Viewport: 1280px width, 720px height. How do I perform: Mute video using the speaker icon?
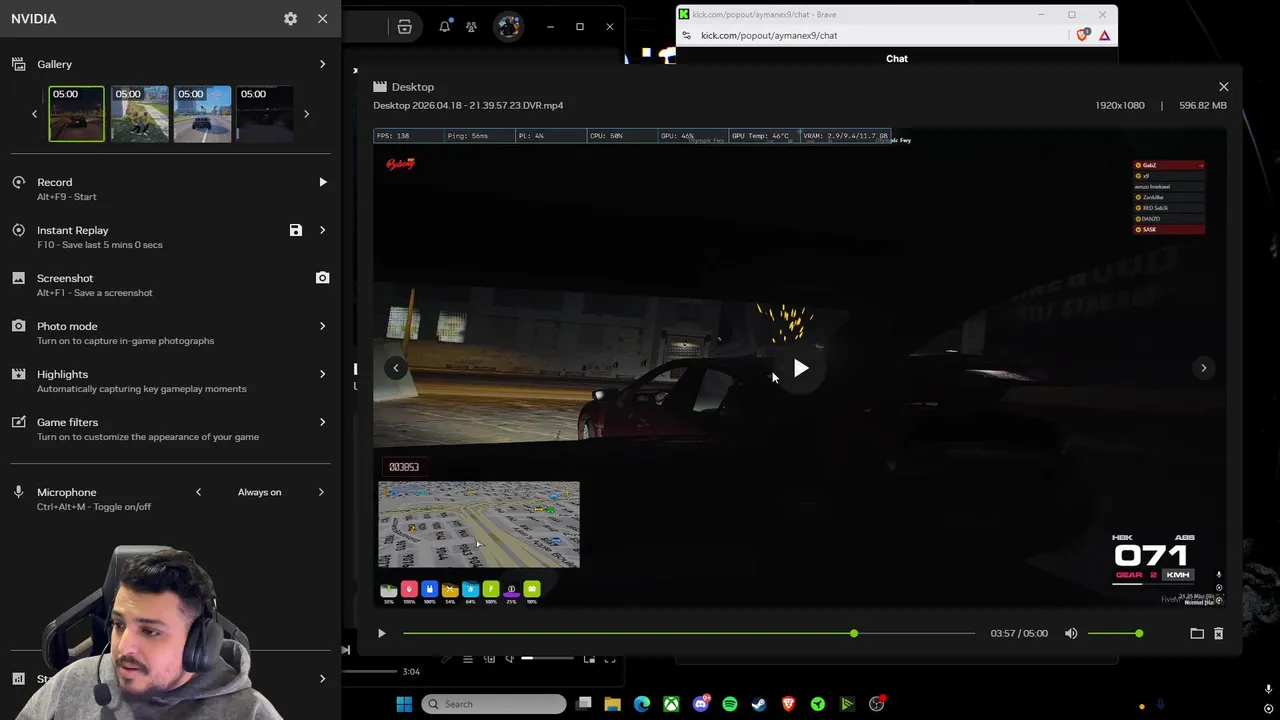coord(1071,633)
